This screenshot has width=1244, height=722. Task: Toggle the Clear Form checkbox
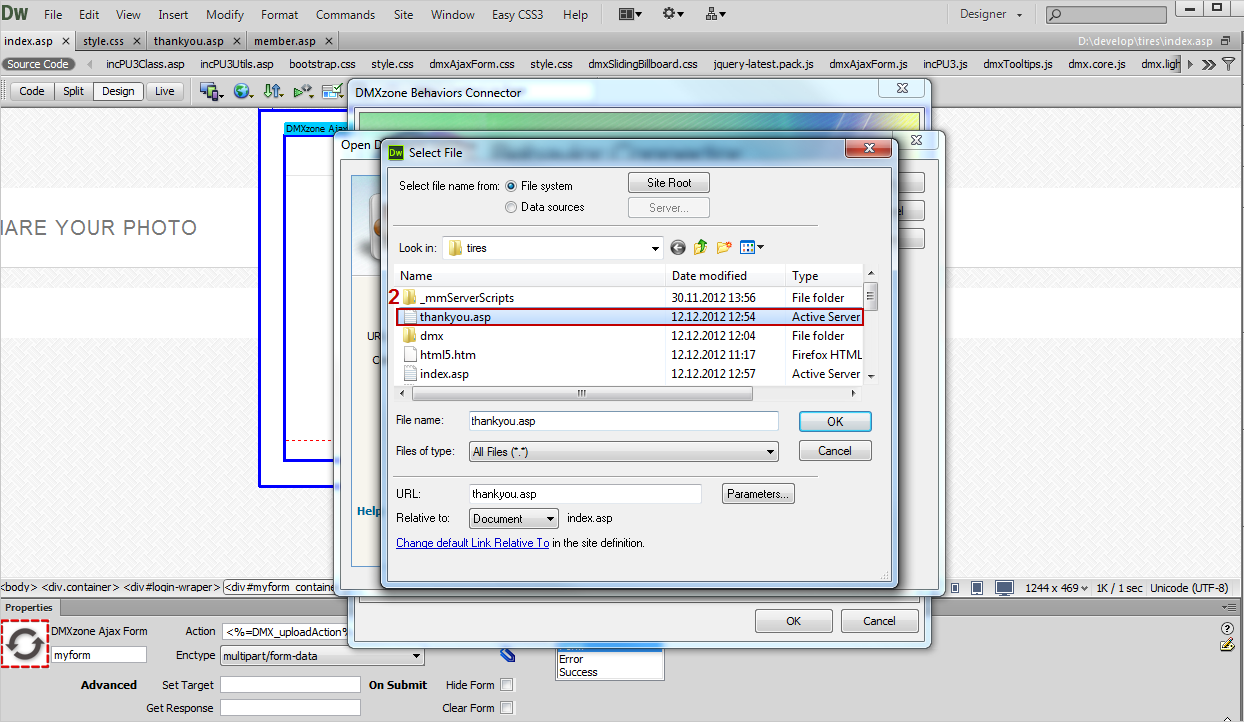pos(507,708)
